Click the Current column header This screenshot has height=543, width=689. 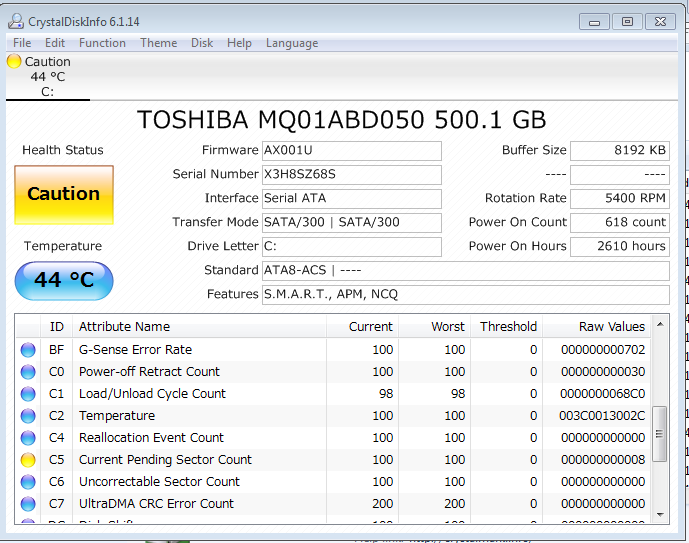click(363, 327)
